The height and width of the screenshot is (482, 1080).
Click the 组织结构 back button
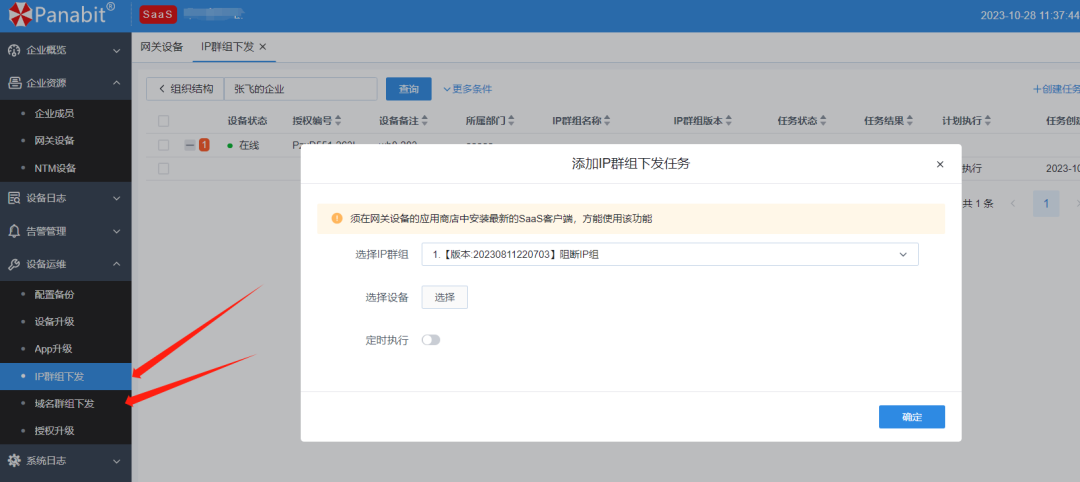coord(185,89)
